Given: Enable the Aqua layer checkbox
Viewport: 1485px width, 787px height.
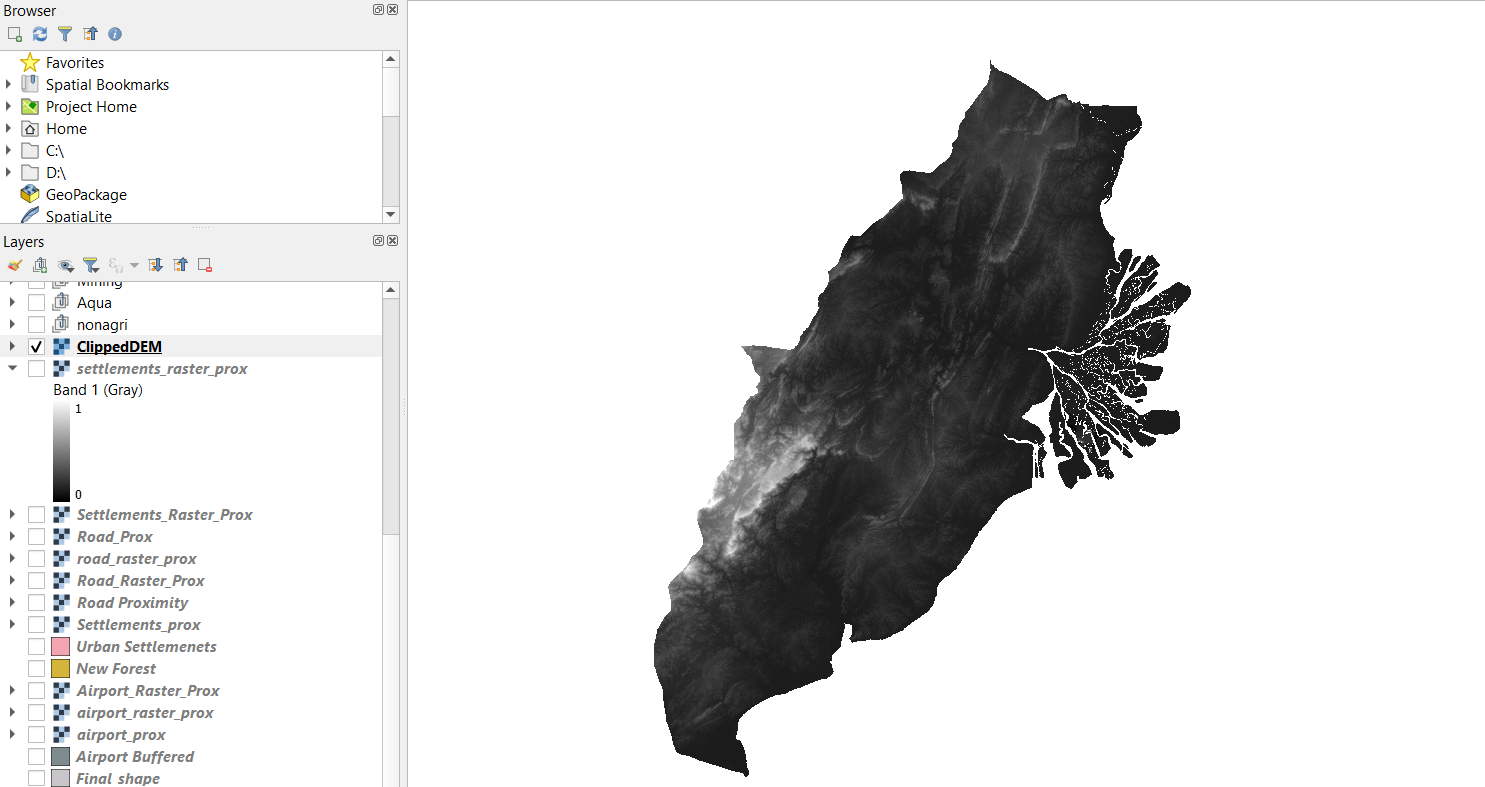Looking at the screenshot, I should click(x=37, y=303).
